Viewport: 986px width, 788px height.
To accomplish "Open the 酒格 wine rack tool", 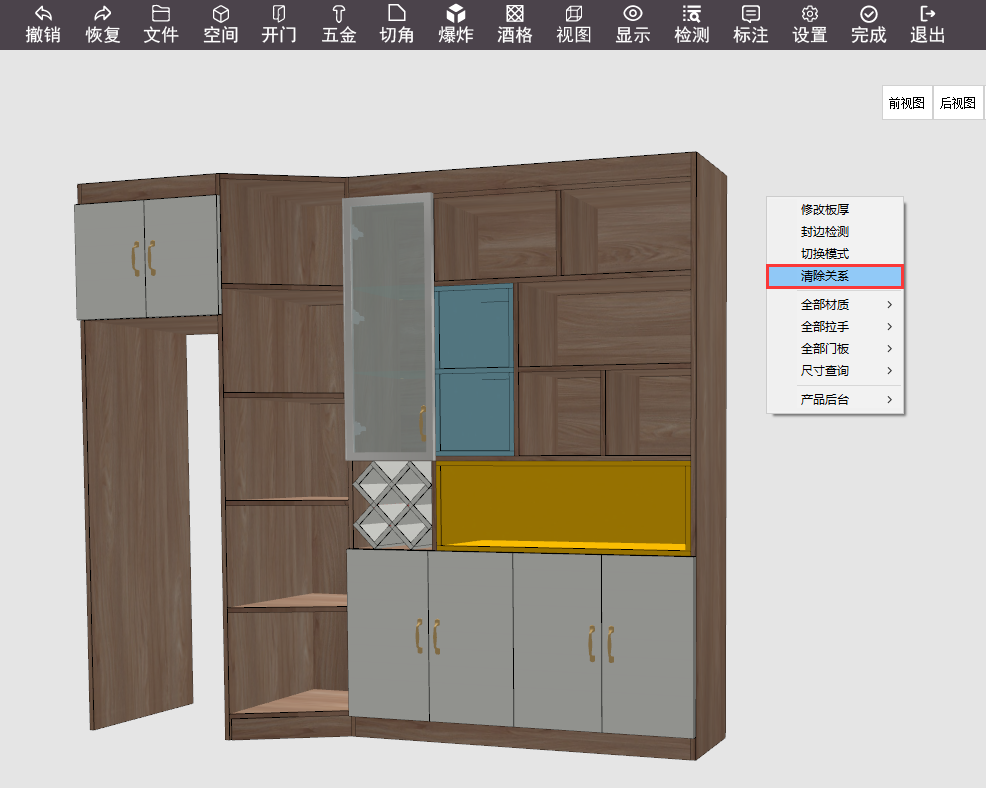I will 515,25.
